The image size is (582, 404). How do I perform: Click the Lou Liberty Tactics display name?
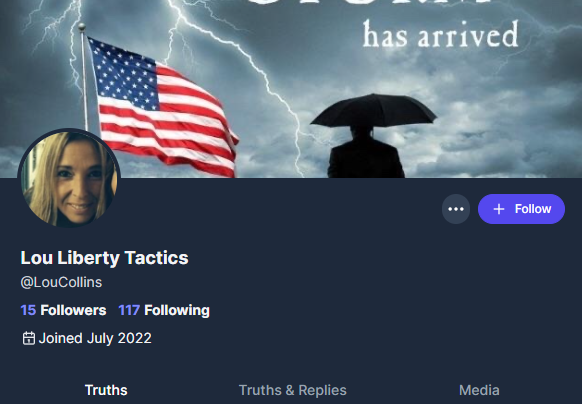tap(105, 258)
